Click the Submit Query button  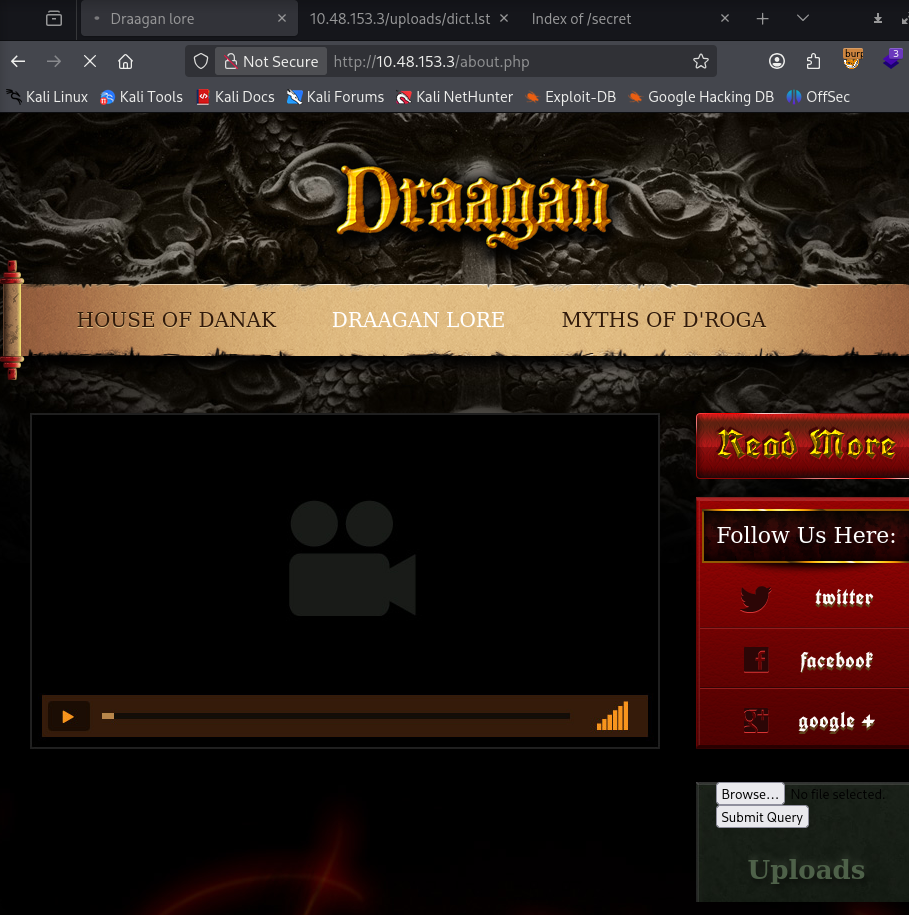pyautogui.click(x=762, y=817)
